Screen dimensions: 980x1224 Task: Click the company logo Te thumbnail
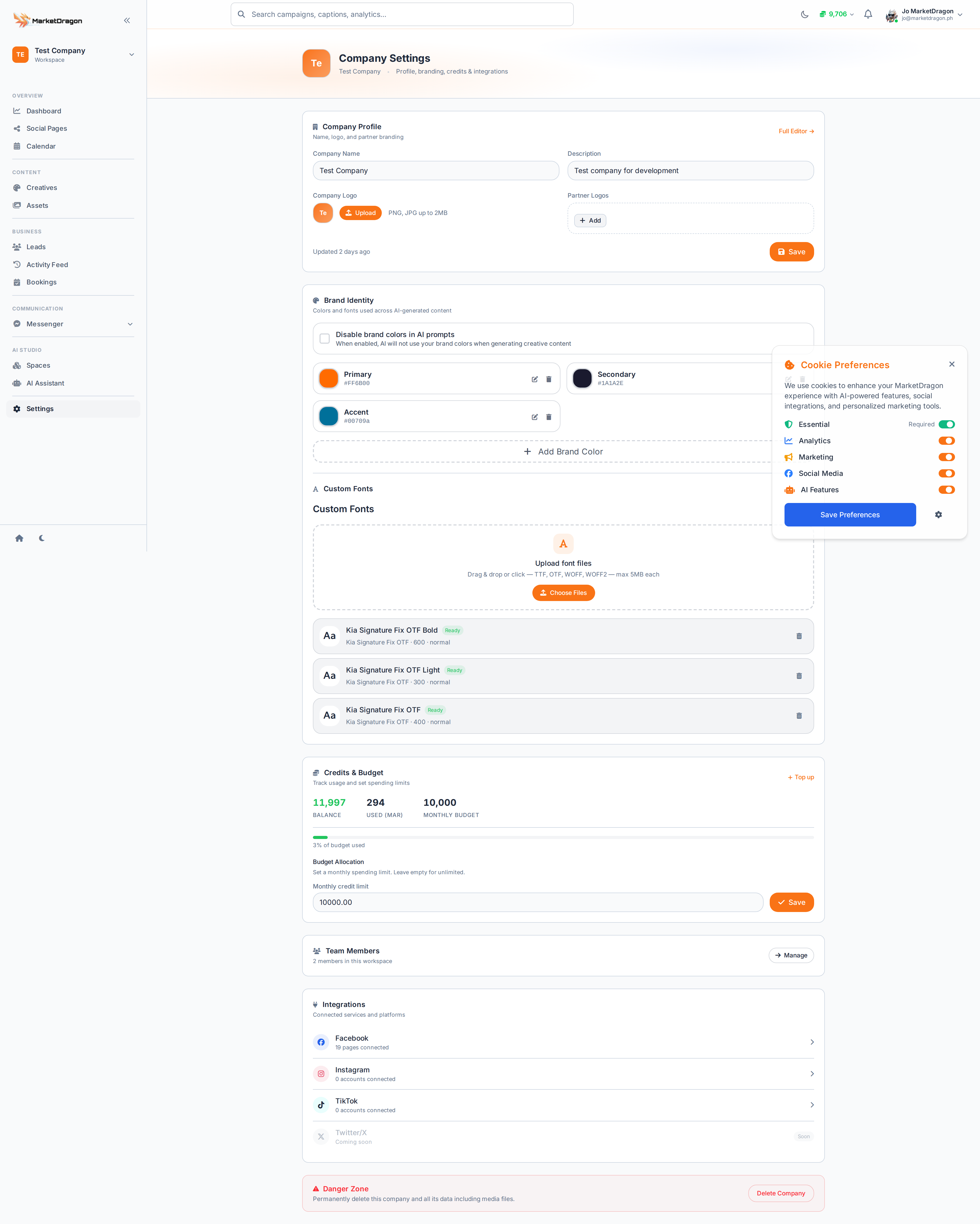coord(323,213)
